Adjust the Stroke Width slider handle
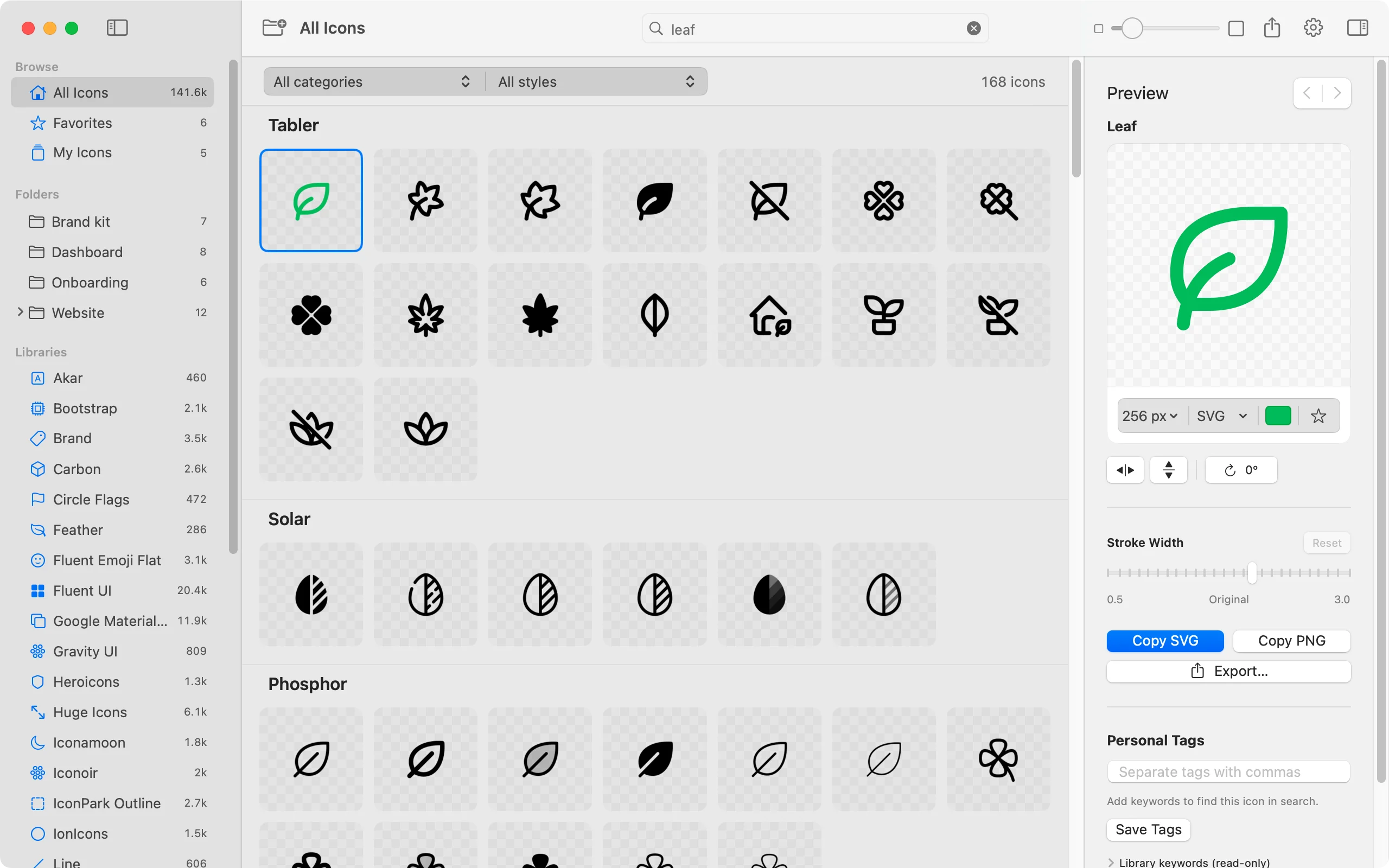The width and height of the screenshot is (1389, 868). pyautogui.click(x=1252, y=572)
